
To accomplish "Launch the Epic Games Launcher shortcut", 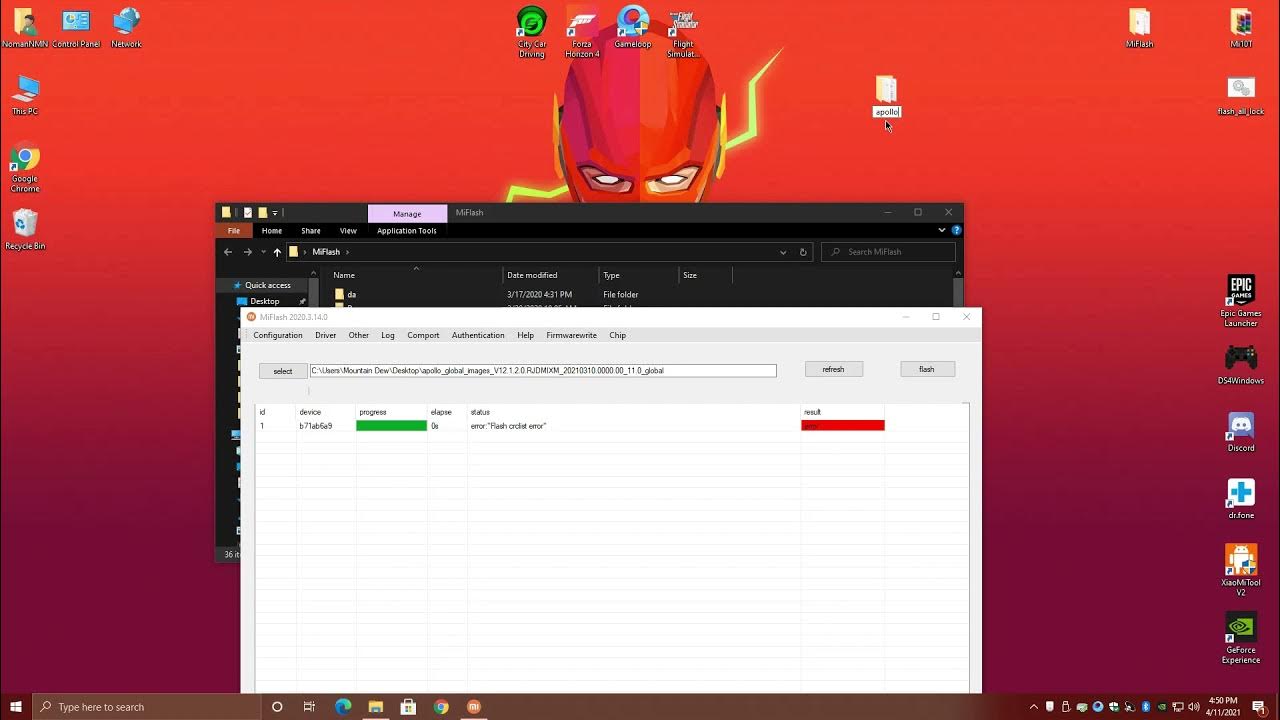I will [1241, 300].
